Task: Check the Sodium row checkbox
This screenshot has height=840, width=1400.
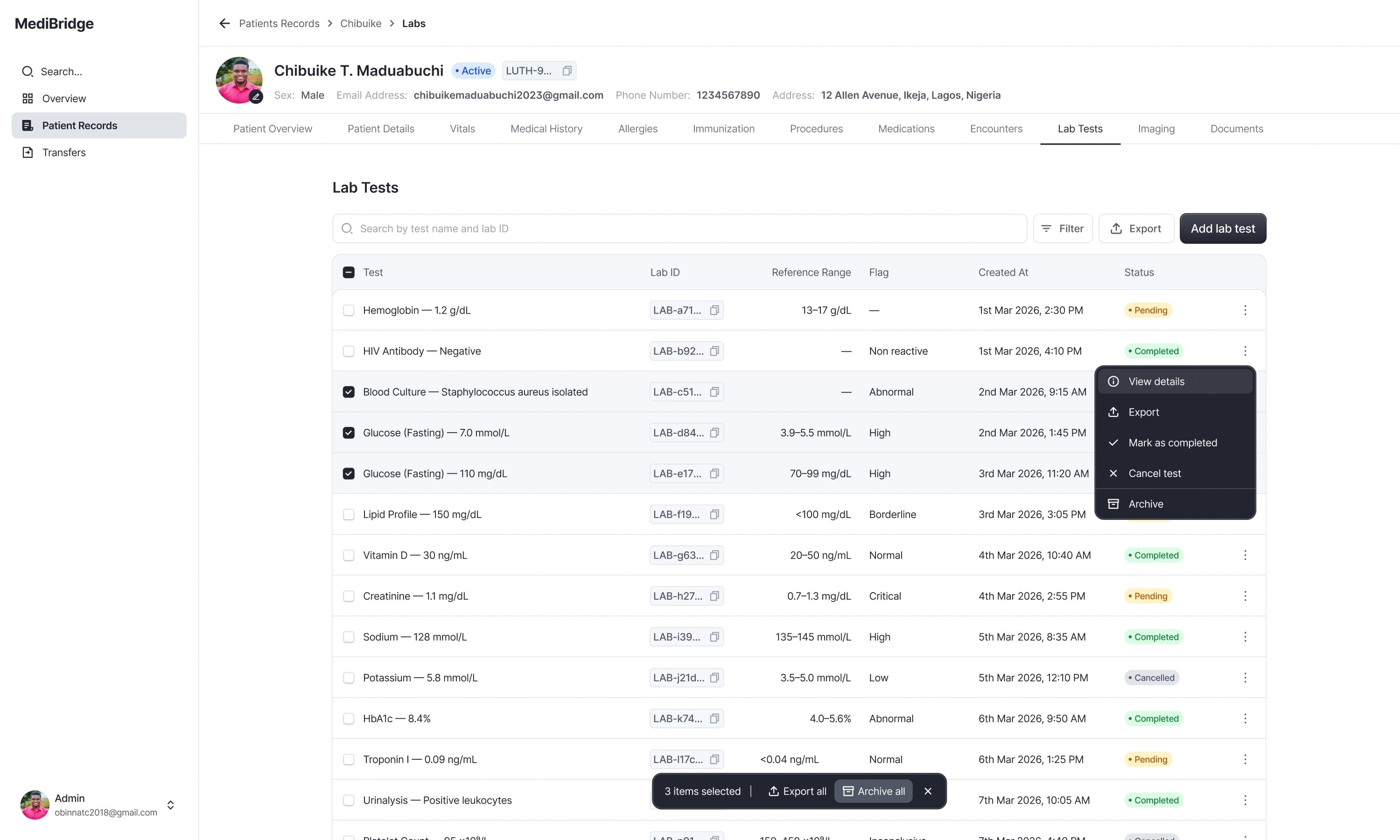Action: (349, 637)
